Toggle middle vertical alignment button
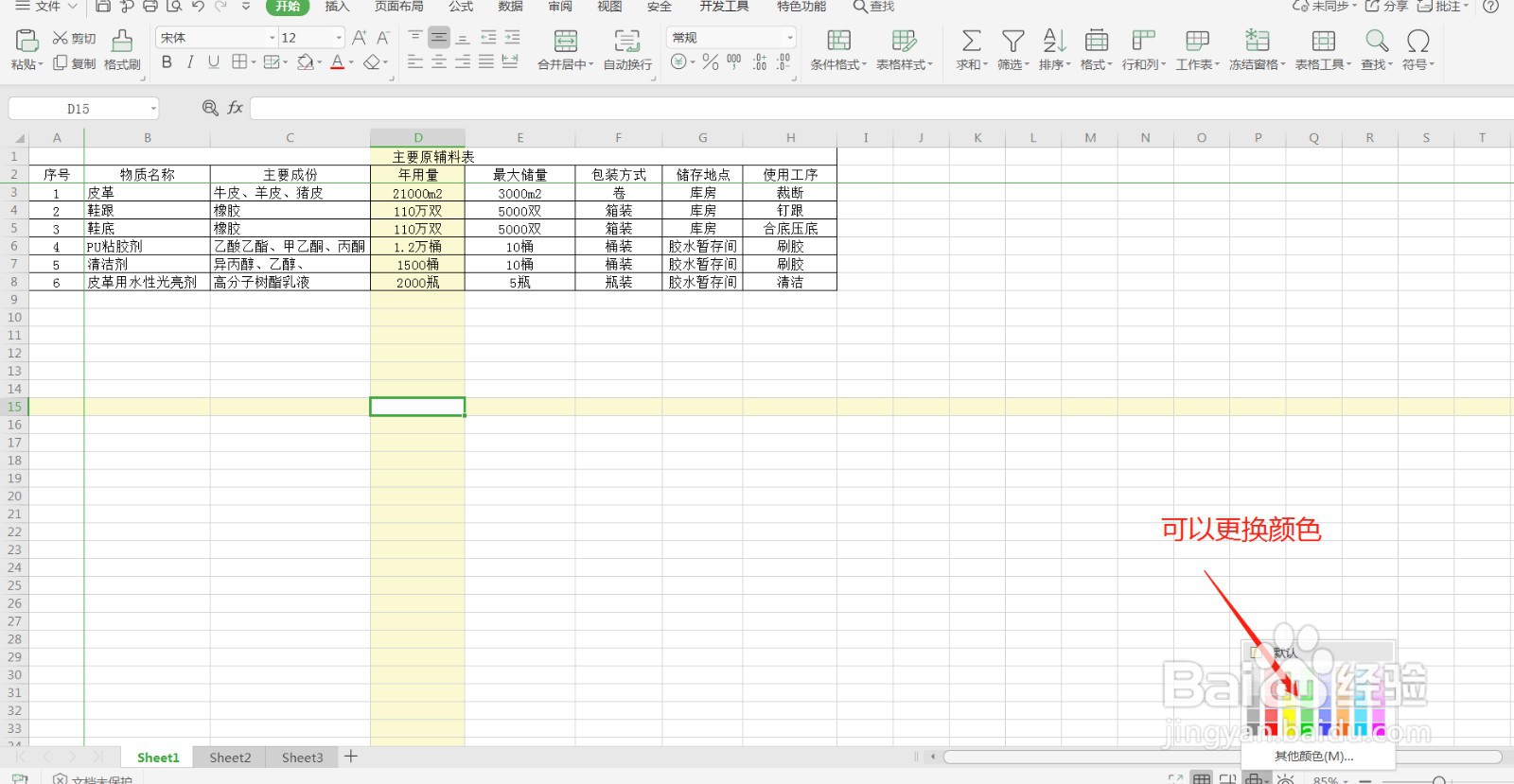Image resolution: width=1514 pixels, height=784 pixels. click(x=439, y=38)
